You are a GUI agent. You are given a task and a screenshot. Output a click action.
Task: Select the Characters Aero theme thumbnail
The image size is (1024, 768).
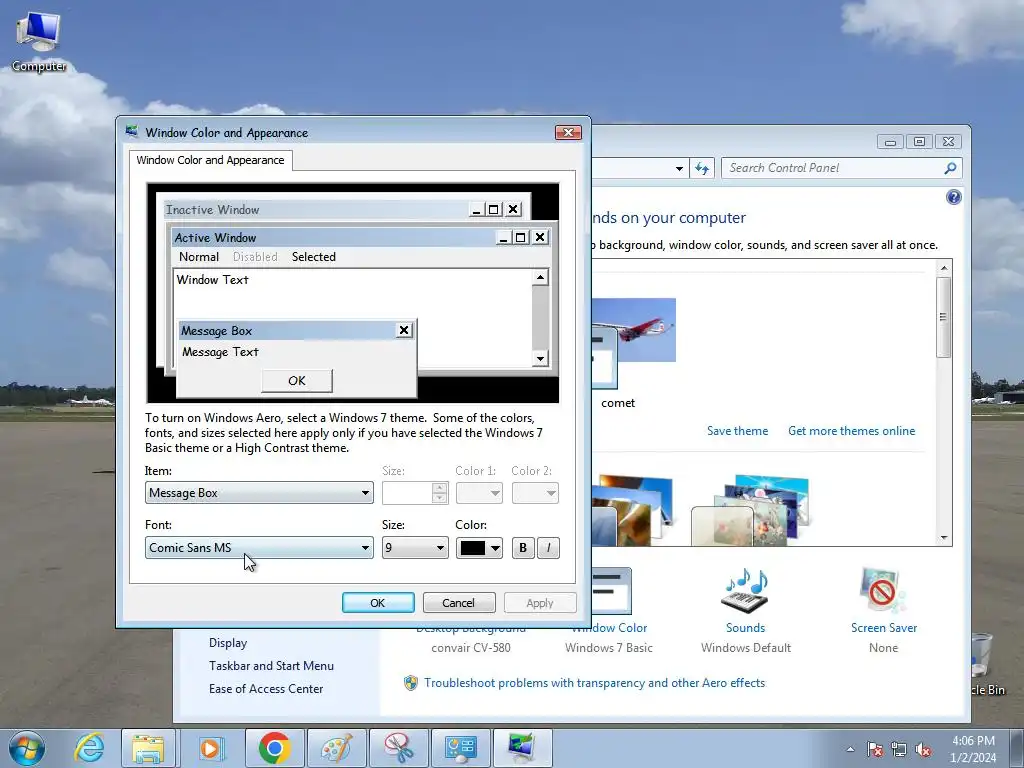751,511
